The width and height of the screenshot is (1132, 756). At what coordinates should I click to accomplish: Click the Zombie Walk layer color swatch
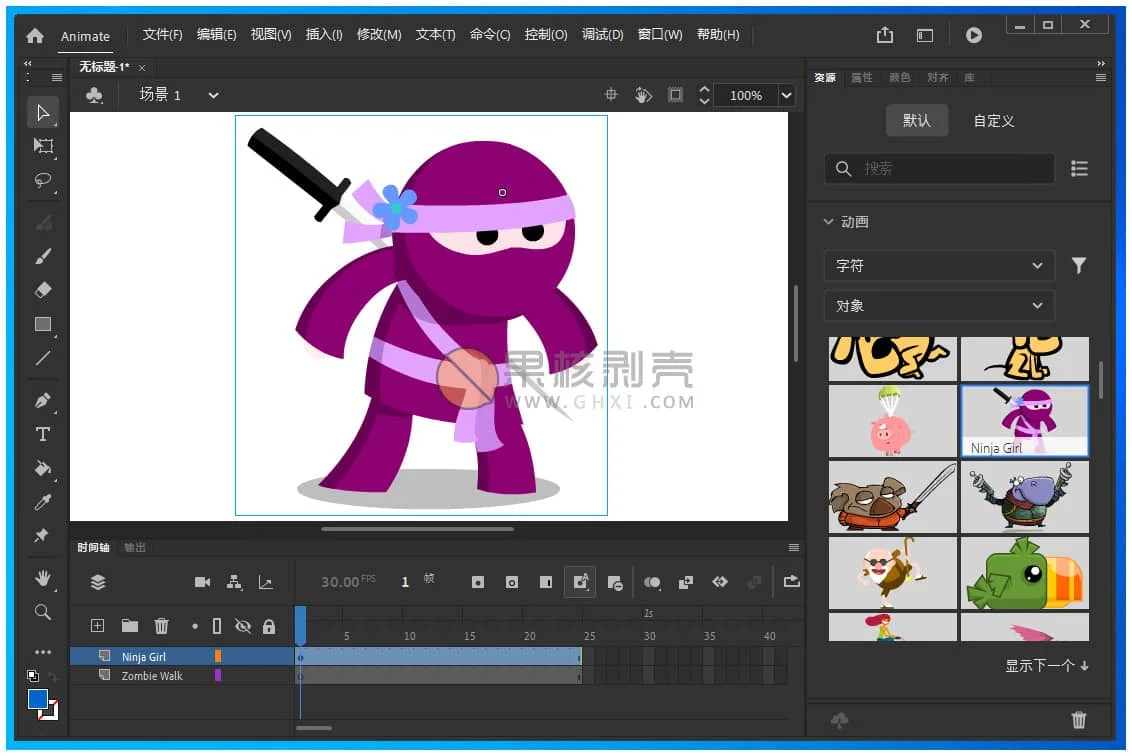[217, 675]
